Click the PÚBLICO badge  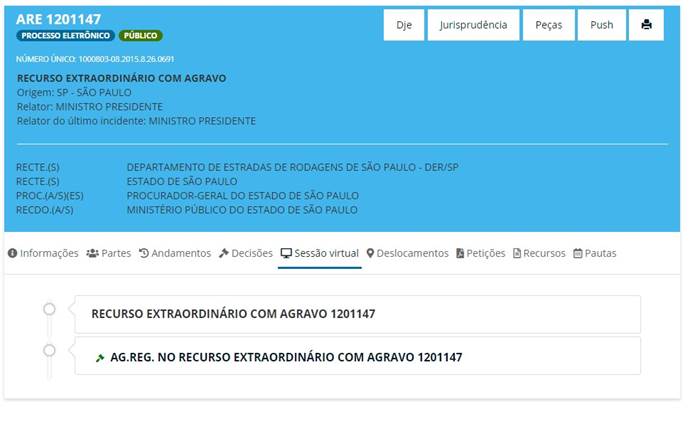pos(141,36)
